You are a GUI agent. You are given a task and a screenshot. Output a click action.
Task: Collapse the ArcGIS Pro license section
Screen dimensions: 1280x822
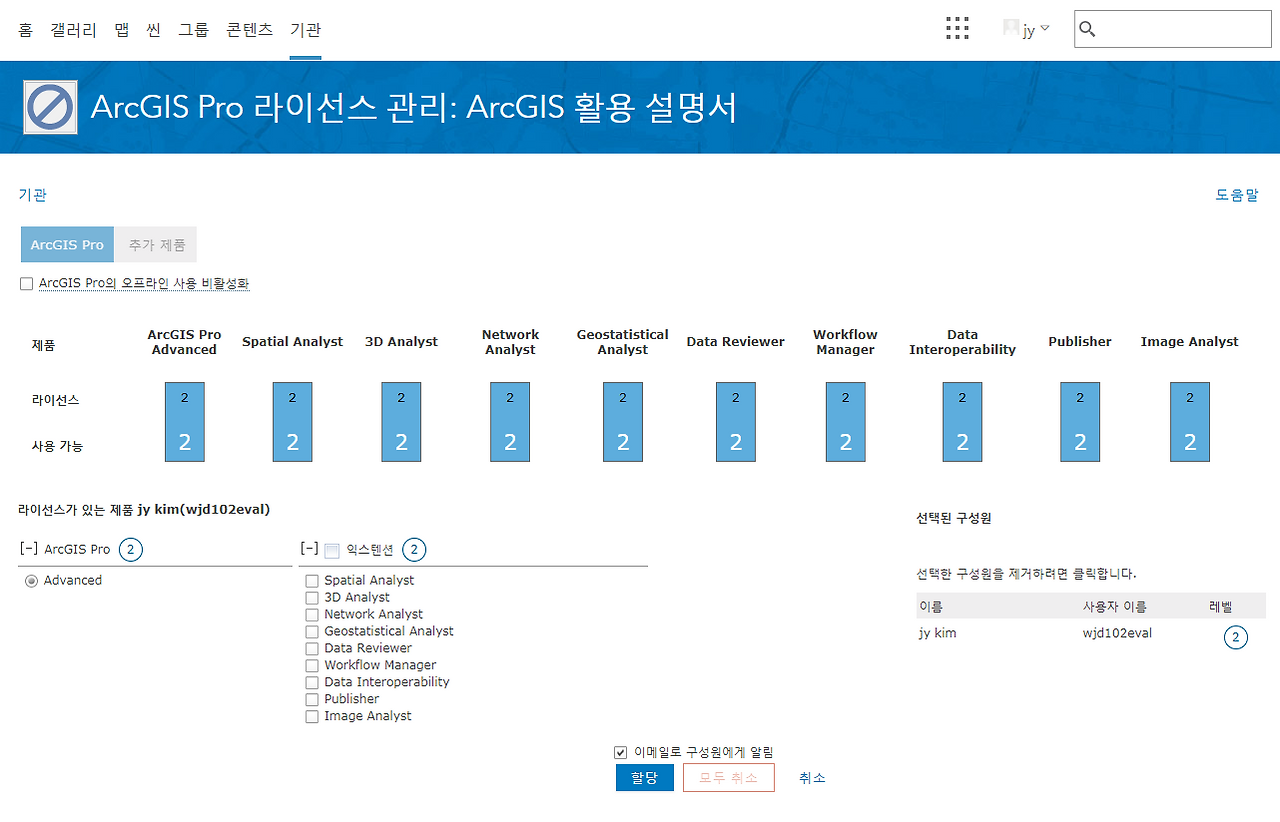(x=28, y=549)
